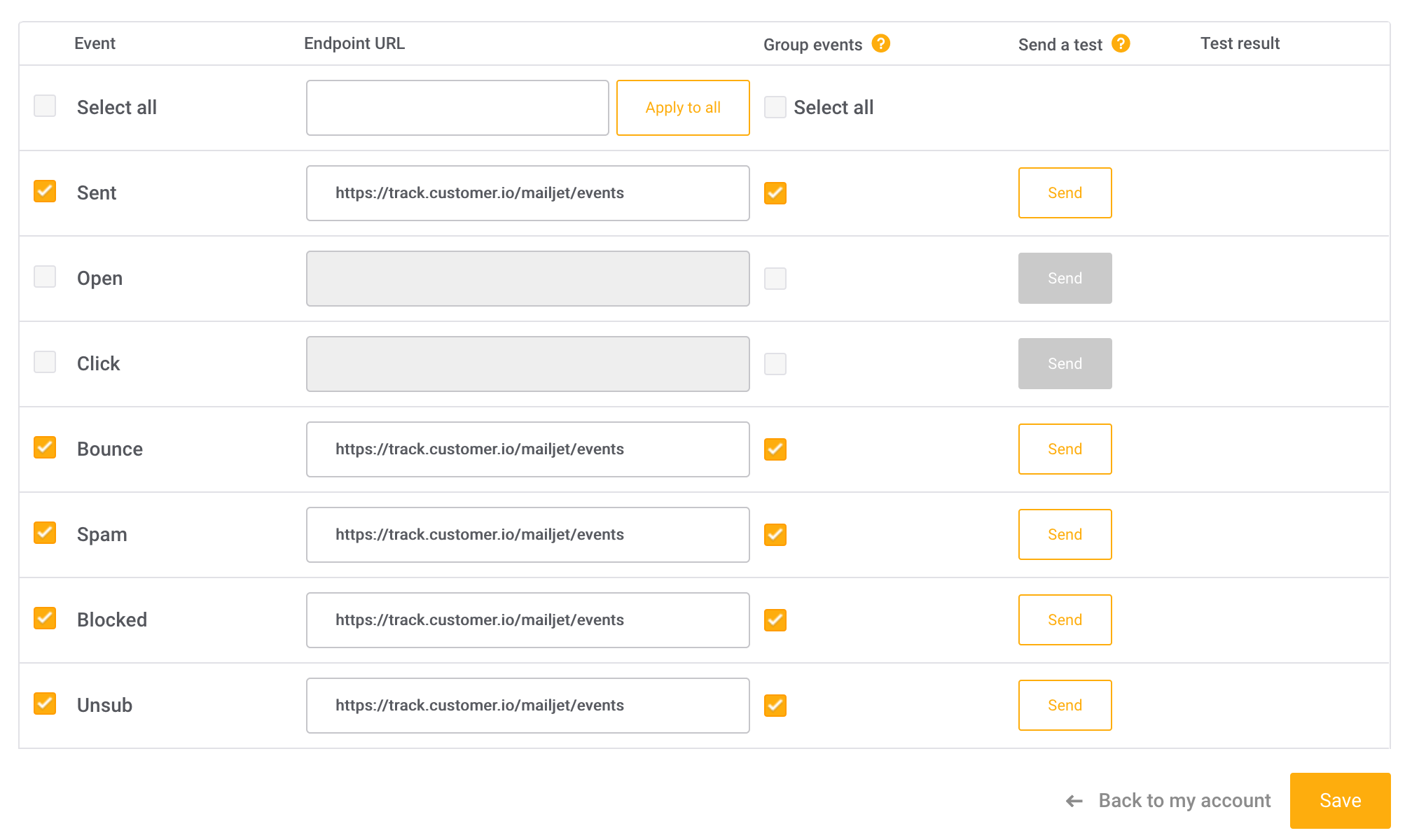The height and width of the screenshot is (840, 1419).
Task: Click the Sent event label
Action: click(x=97, y=193)
